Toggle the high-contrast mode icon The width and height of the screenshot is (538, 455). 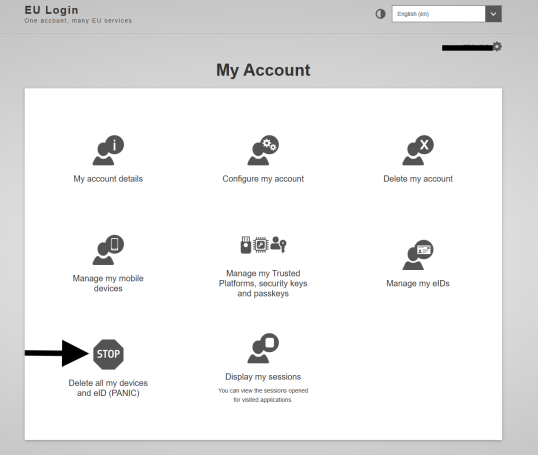(380, 14)
